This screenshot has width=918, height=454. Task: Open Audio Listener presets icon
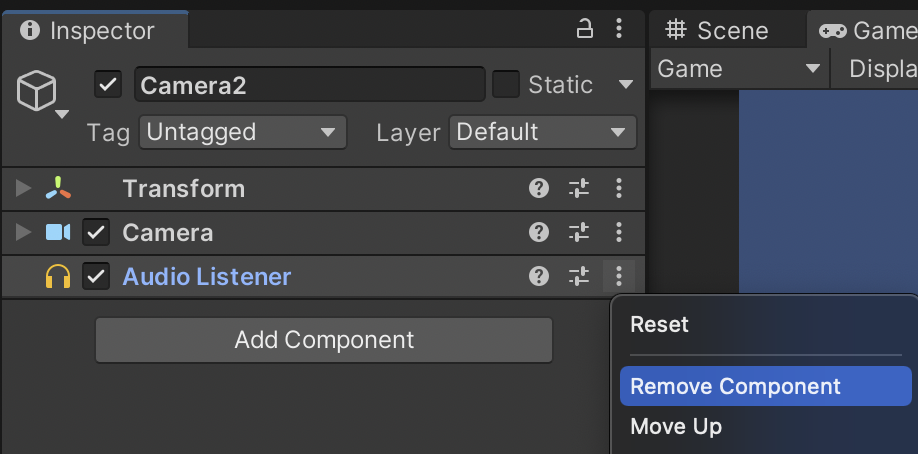click(579, 276)
